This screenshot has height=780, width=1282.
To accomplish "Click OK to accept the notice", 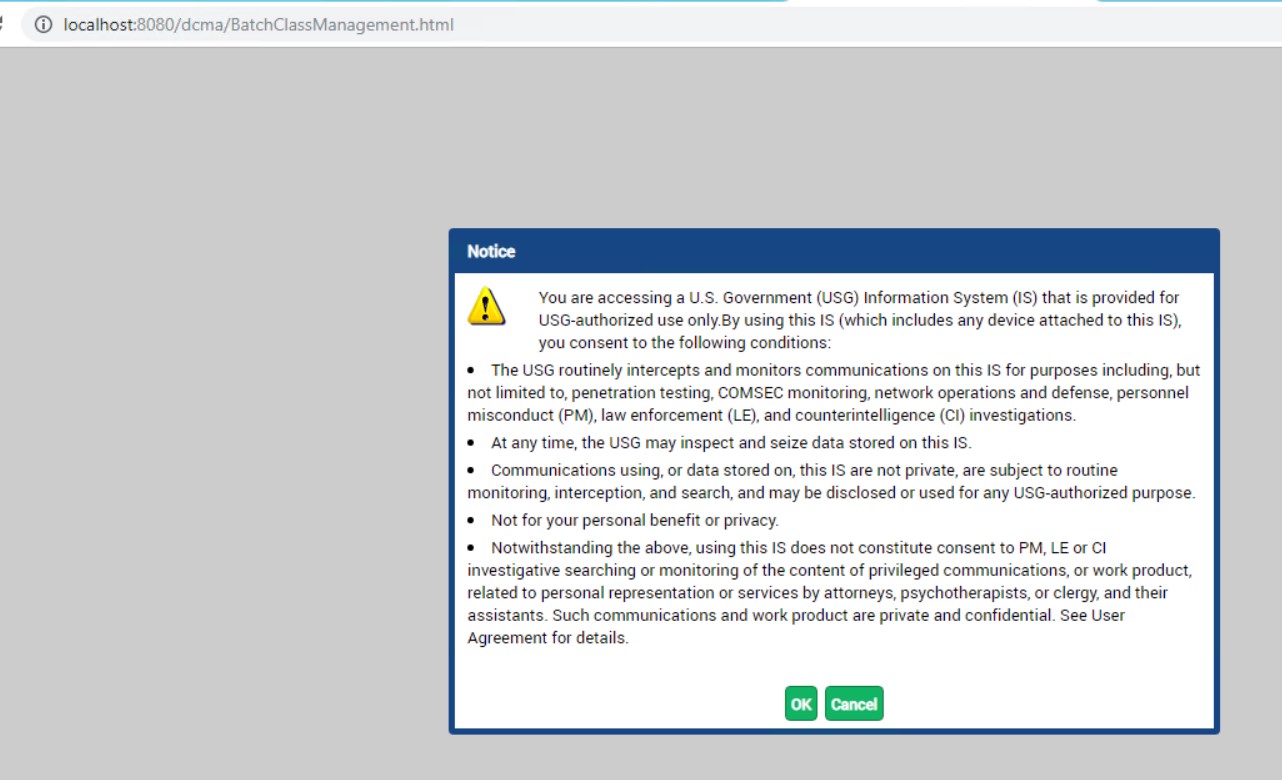I will (801, 704).
